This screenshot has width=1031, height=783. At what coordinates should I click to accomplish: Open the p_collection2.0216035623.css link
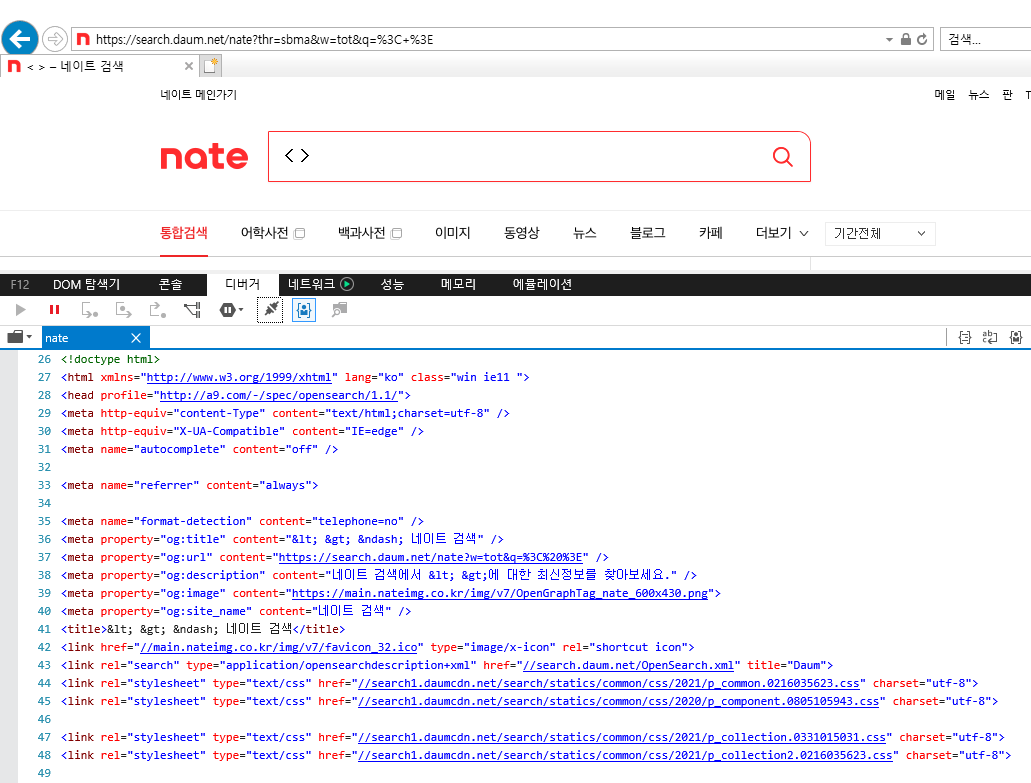pyautogui.click(x=625, y=755)
